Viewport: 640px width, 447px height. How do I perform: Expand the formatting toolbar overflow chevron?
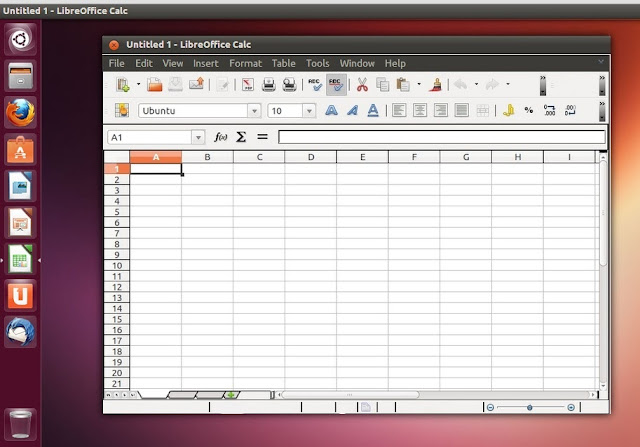(x=602, y=111)
